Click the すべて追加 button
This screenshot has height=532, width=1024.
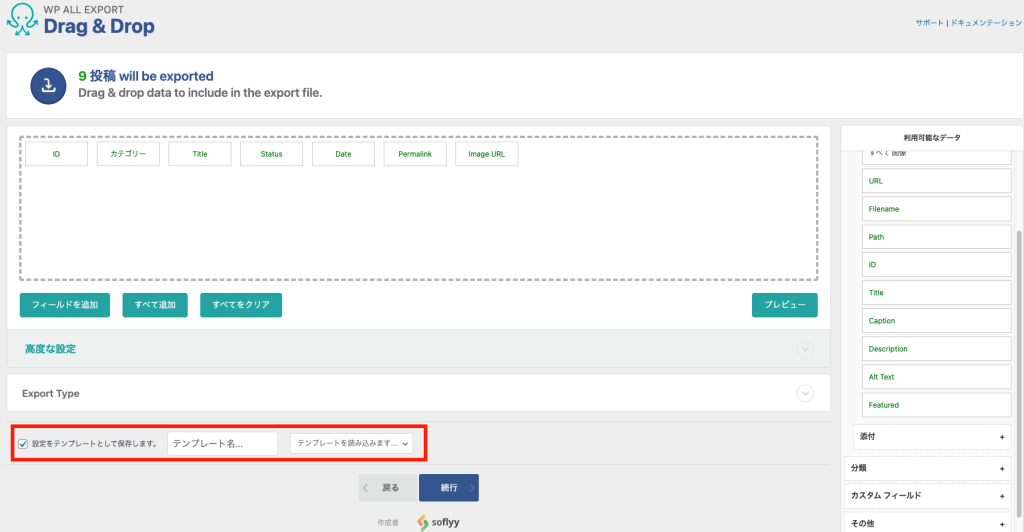click(x=155, y=305)
